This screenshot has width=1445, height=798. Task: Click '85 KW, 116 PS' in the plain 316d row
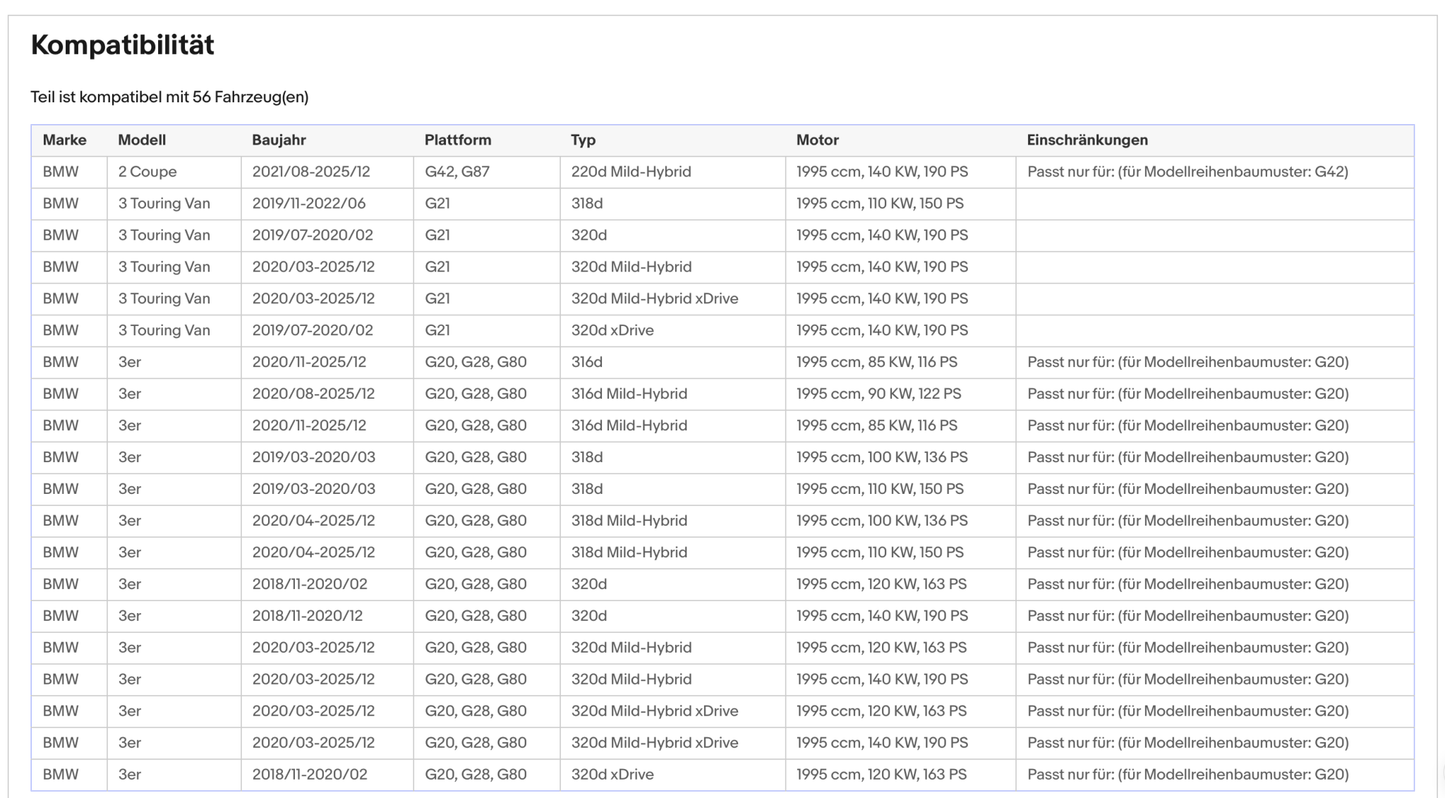point(912,362)
